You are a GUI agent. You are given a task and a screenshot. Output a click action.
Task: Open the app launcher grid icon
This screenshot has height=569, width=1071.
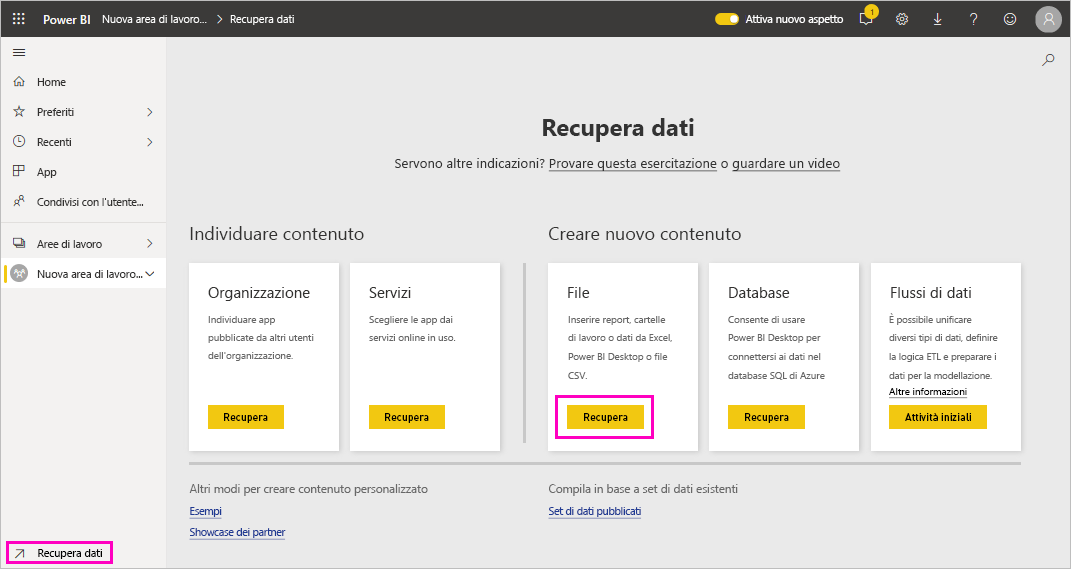click(x=19, y=19)
